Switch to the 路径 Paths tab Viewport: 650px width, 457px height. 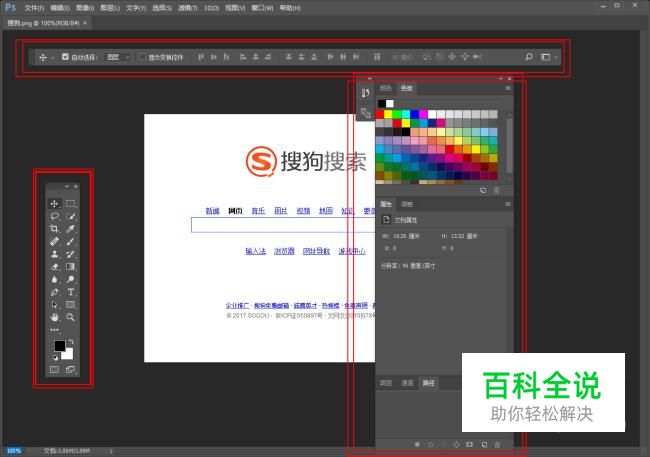point(428,383)
